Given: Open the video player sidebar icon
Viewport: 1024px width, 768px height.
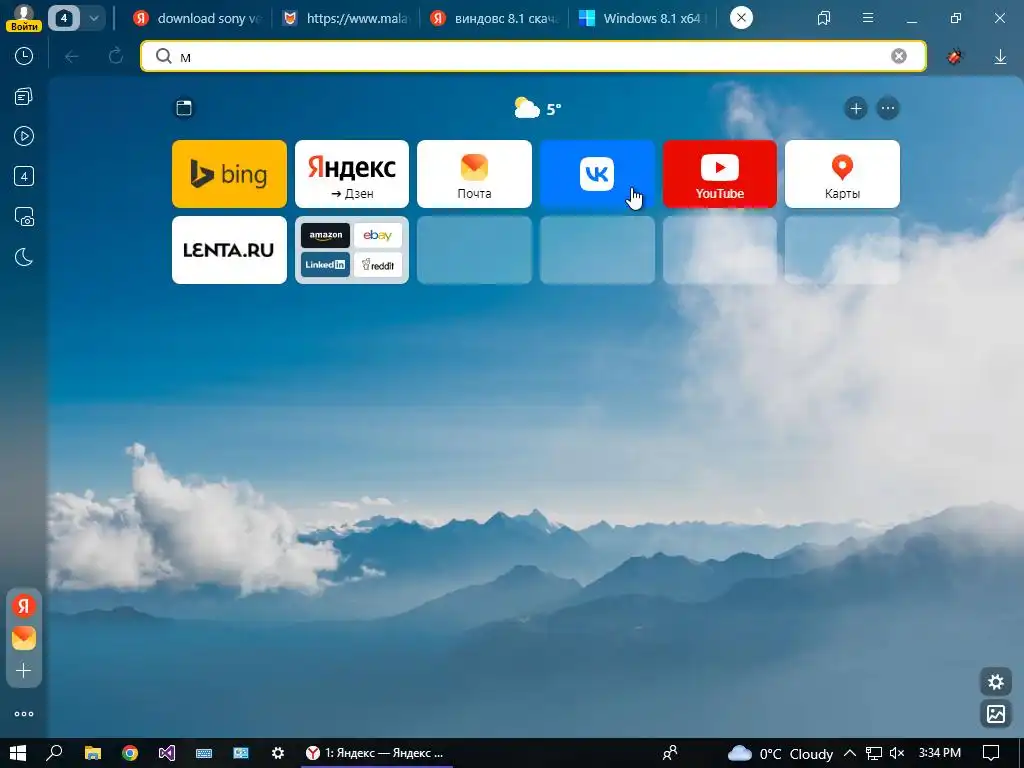Looking at the screenshot, I should pyautogui.click(x=24, y=136).
